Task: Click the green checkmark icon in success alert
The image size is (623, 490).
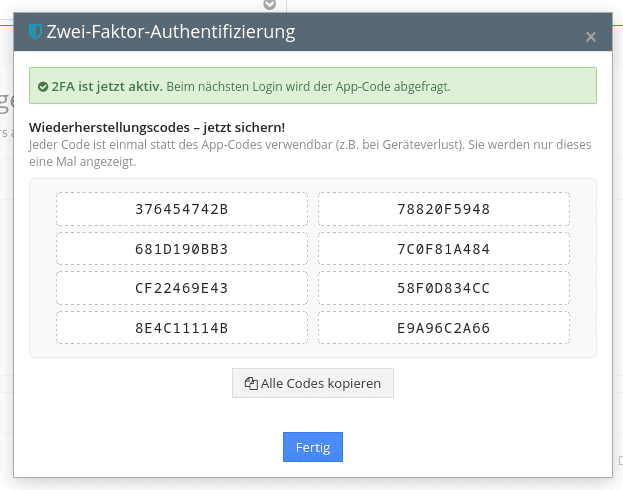Action: click(x=43, y=87)
